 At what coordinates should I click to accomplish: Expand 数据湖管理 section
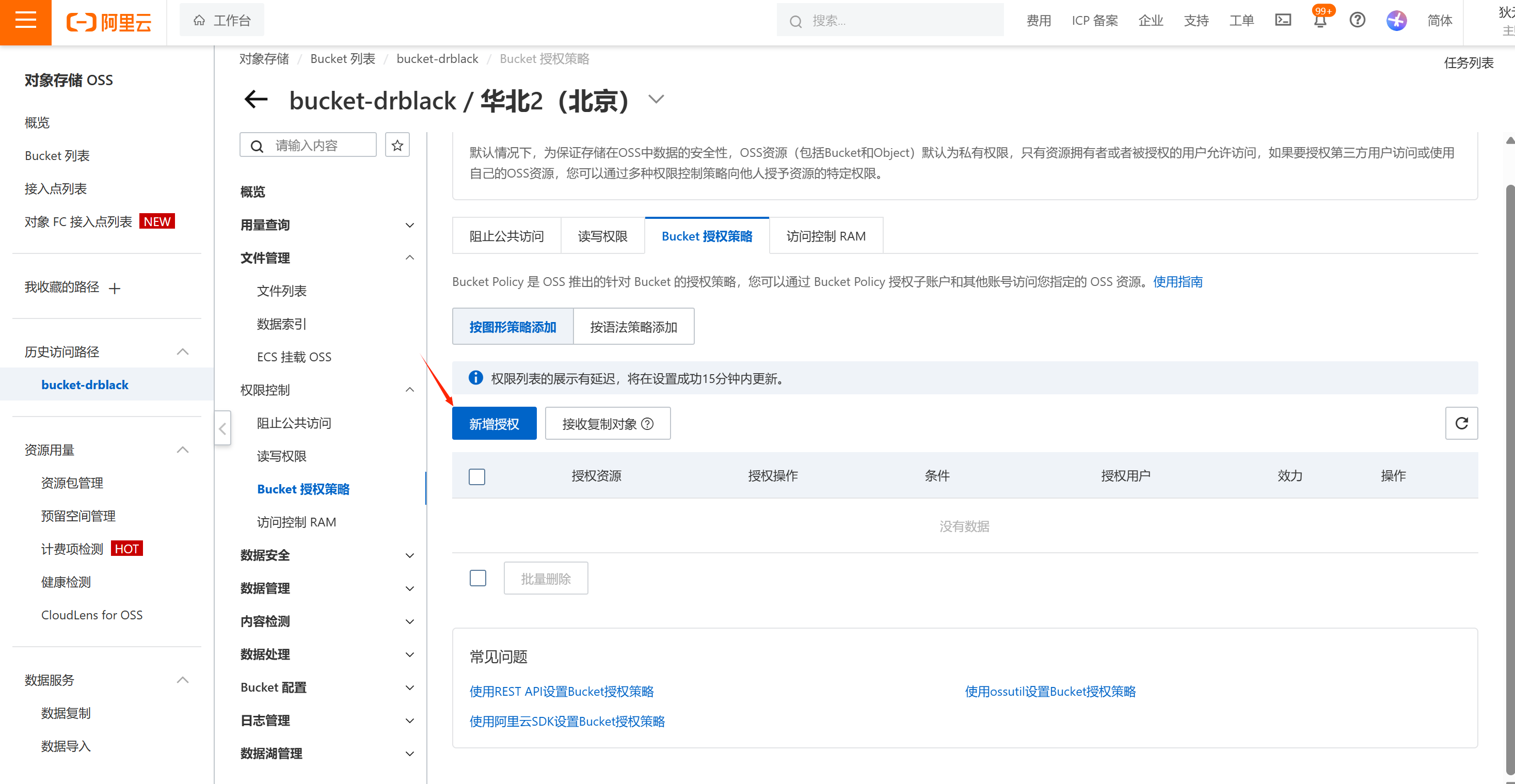point(410,754)
